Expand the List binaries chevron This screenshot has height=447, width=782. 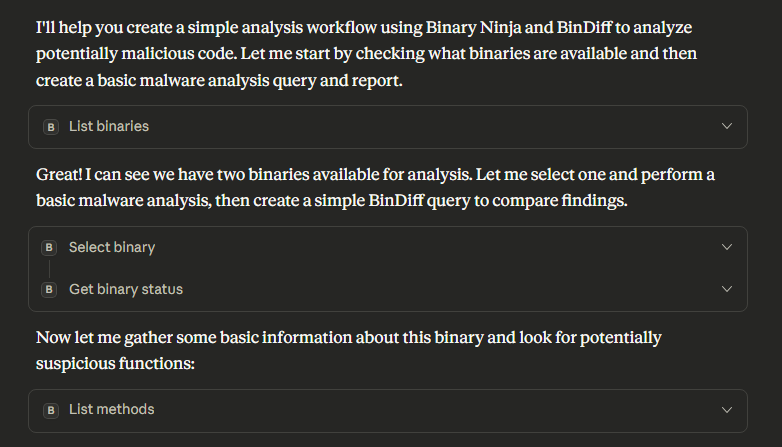727,127
